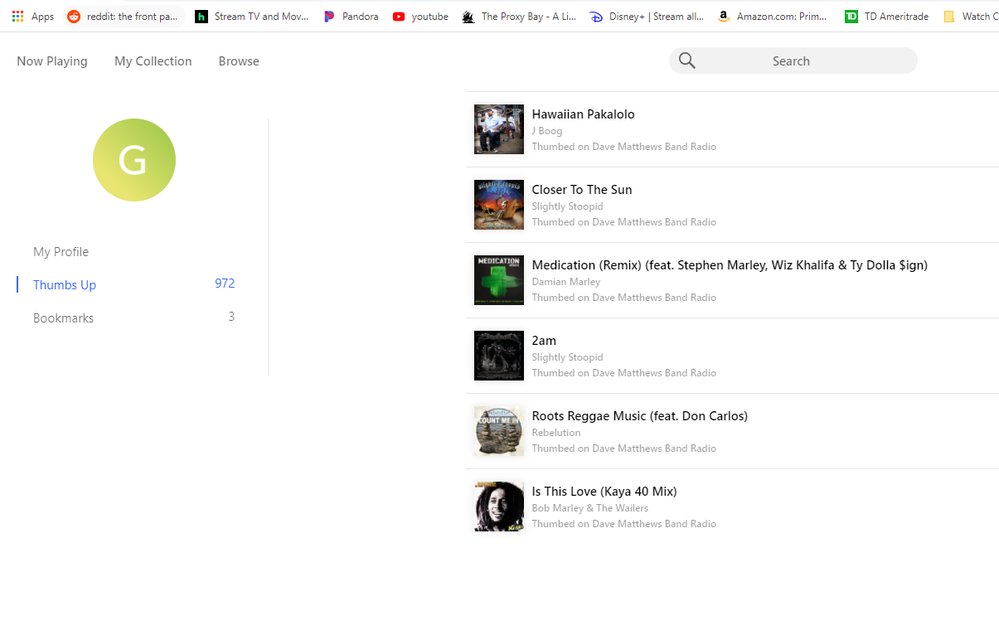Image resolution: width=999 pixels, height=640 pixels.
Task: Go to My Collection tab
Action: [x=153, y=61]
